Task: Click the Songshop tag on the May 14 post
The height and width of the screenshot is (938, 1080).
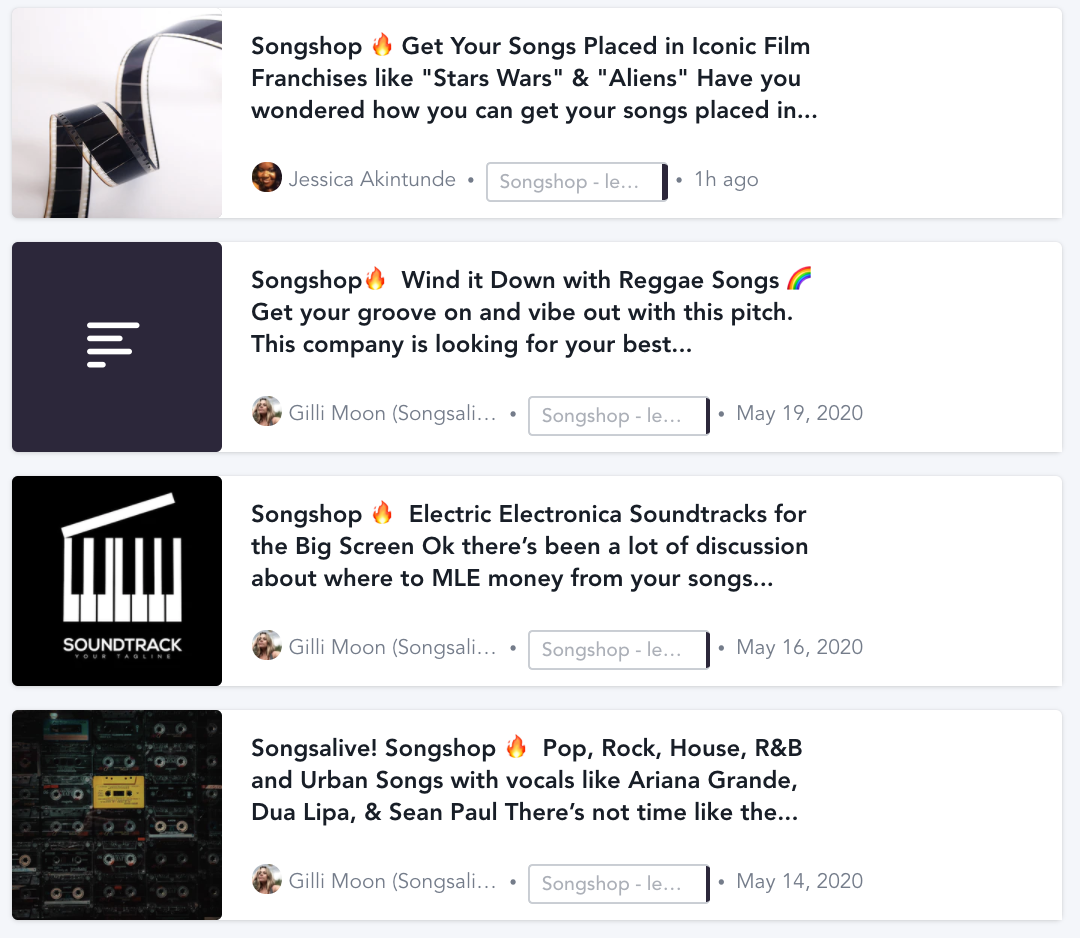Action: (618, 884)
